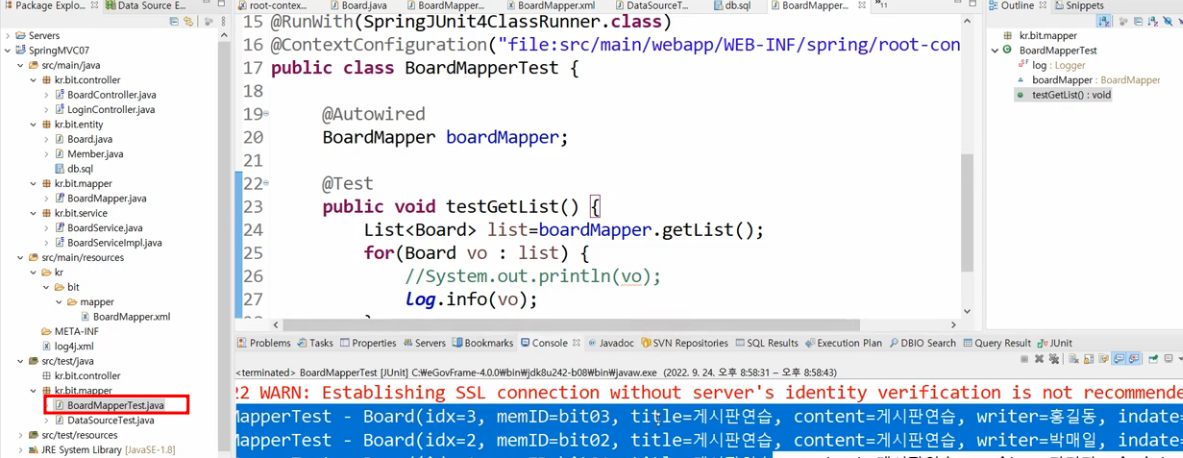Collapse kr.bit.controller package in src/main/java
The width and height of the screenshot is (1183, 458).
(33, 80)
